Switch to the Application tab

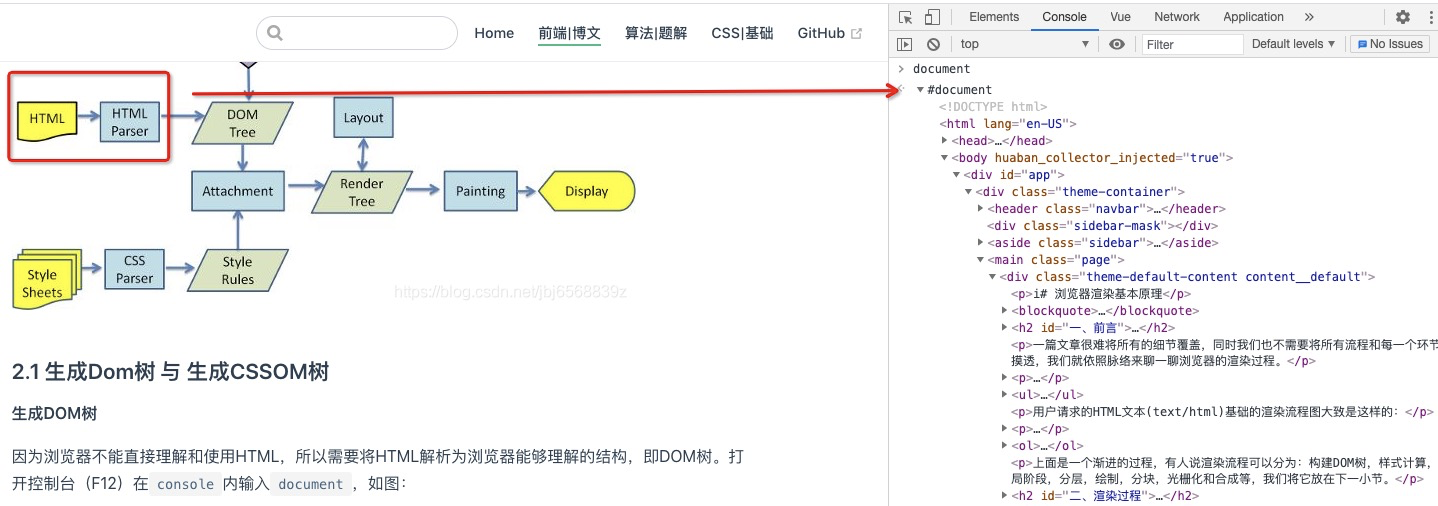click(1253, 17)
